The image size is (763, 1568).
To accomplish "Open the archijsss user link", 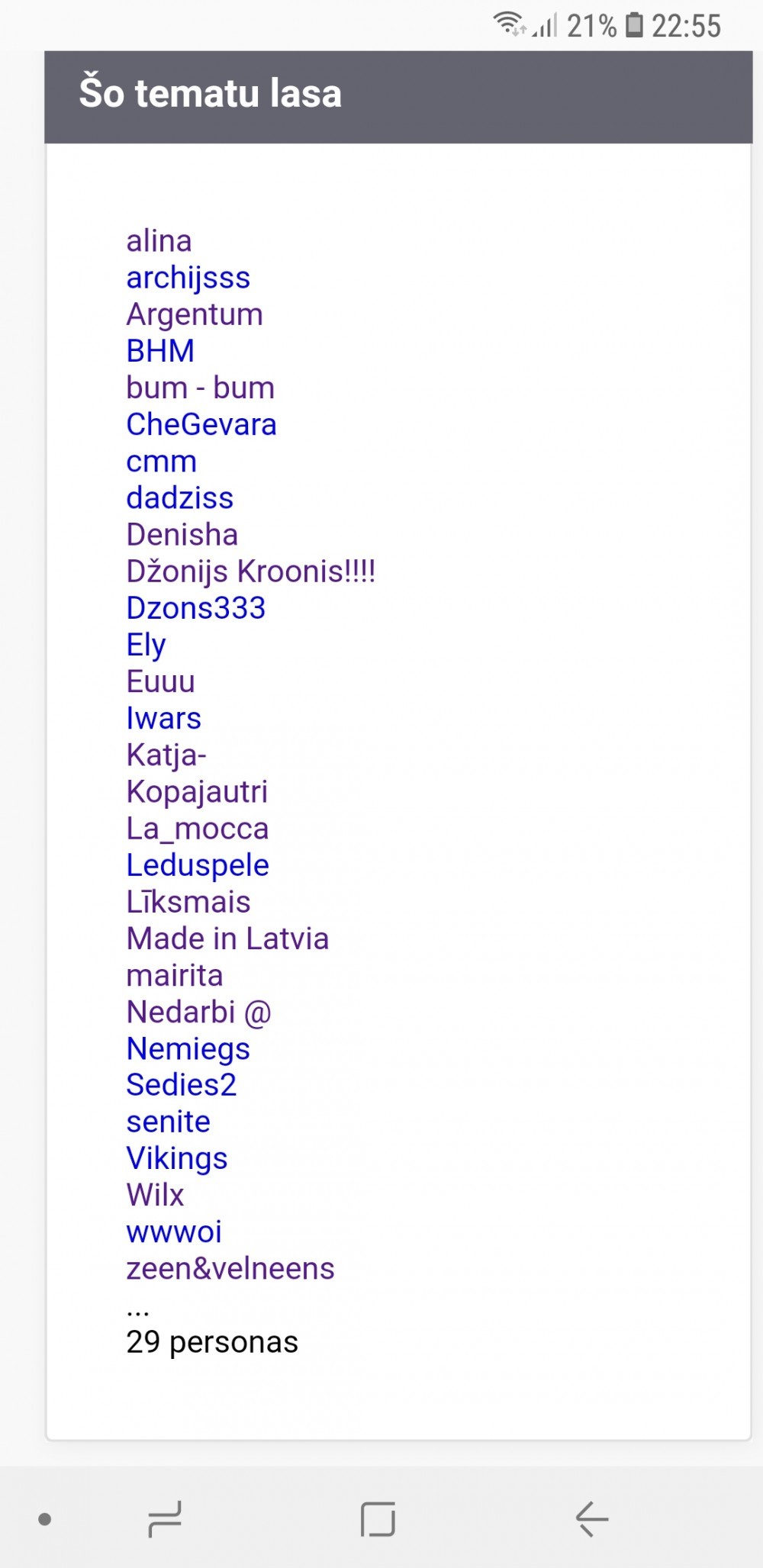I will (x=188, y=278).
